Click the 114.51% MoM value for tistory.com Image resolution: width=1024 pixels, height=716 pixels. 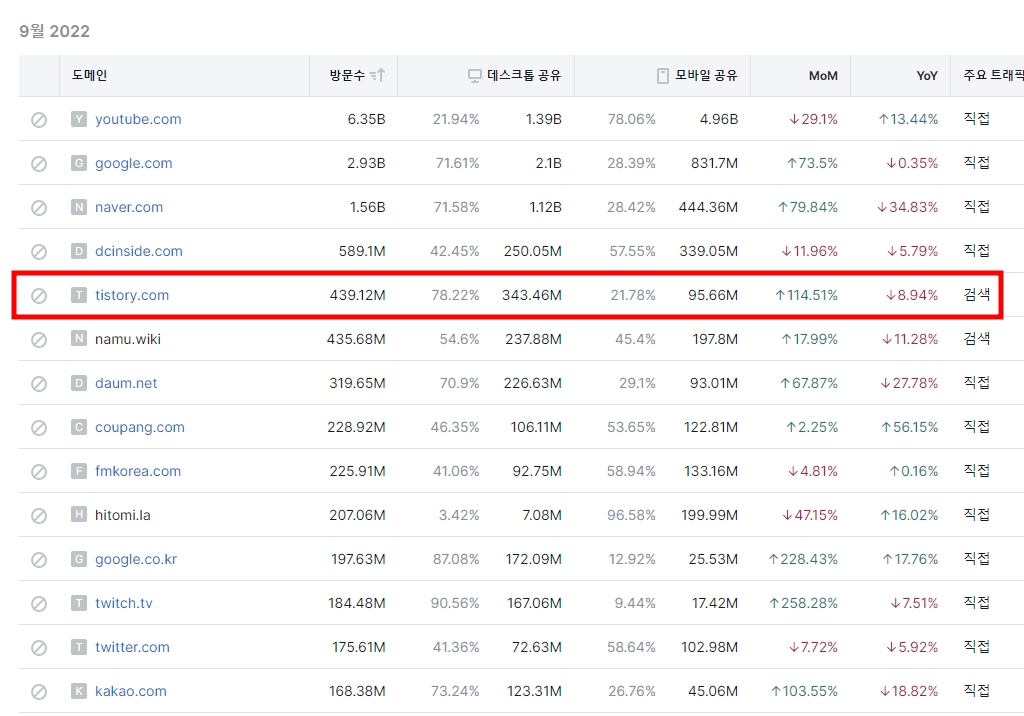tap(806, 295)
